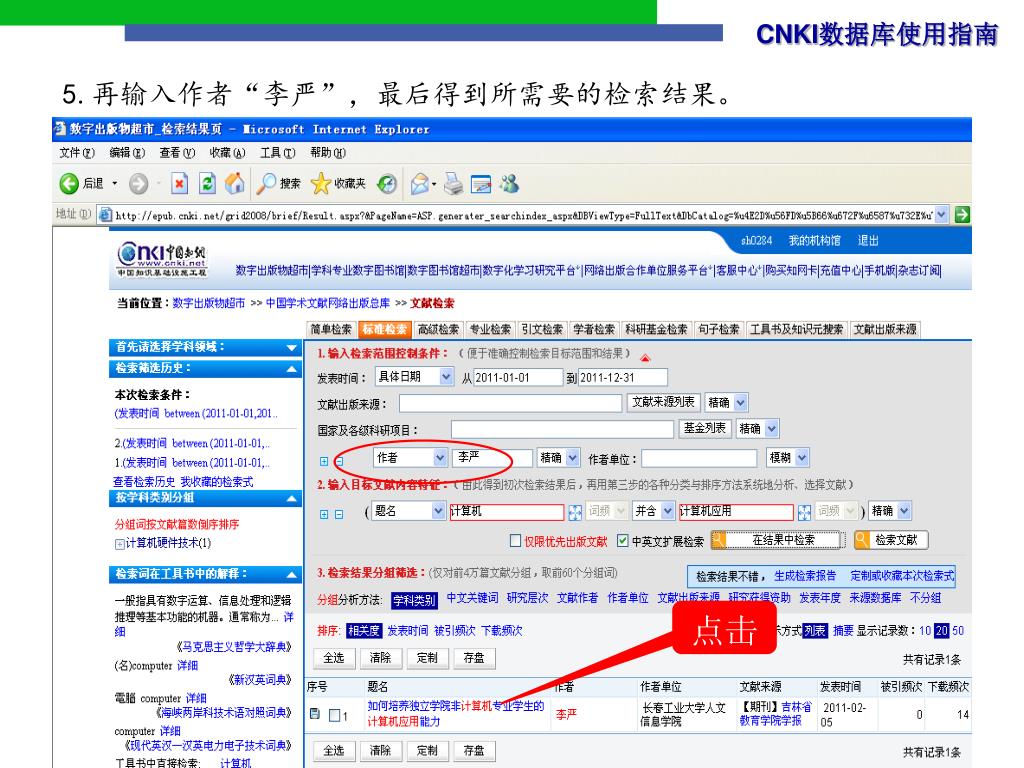Open the 收藏 menu
The height and width of the screenshot is (768, 1024).
pos(227,153)
